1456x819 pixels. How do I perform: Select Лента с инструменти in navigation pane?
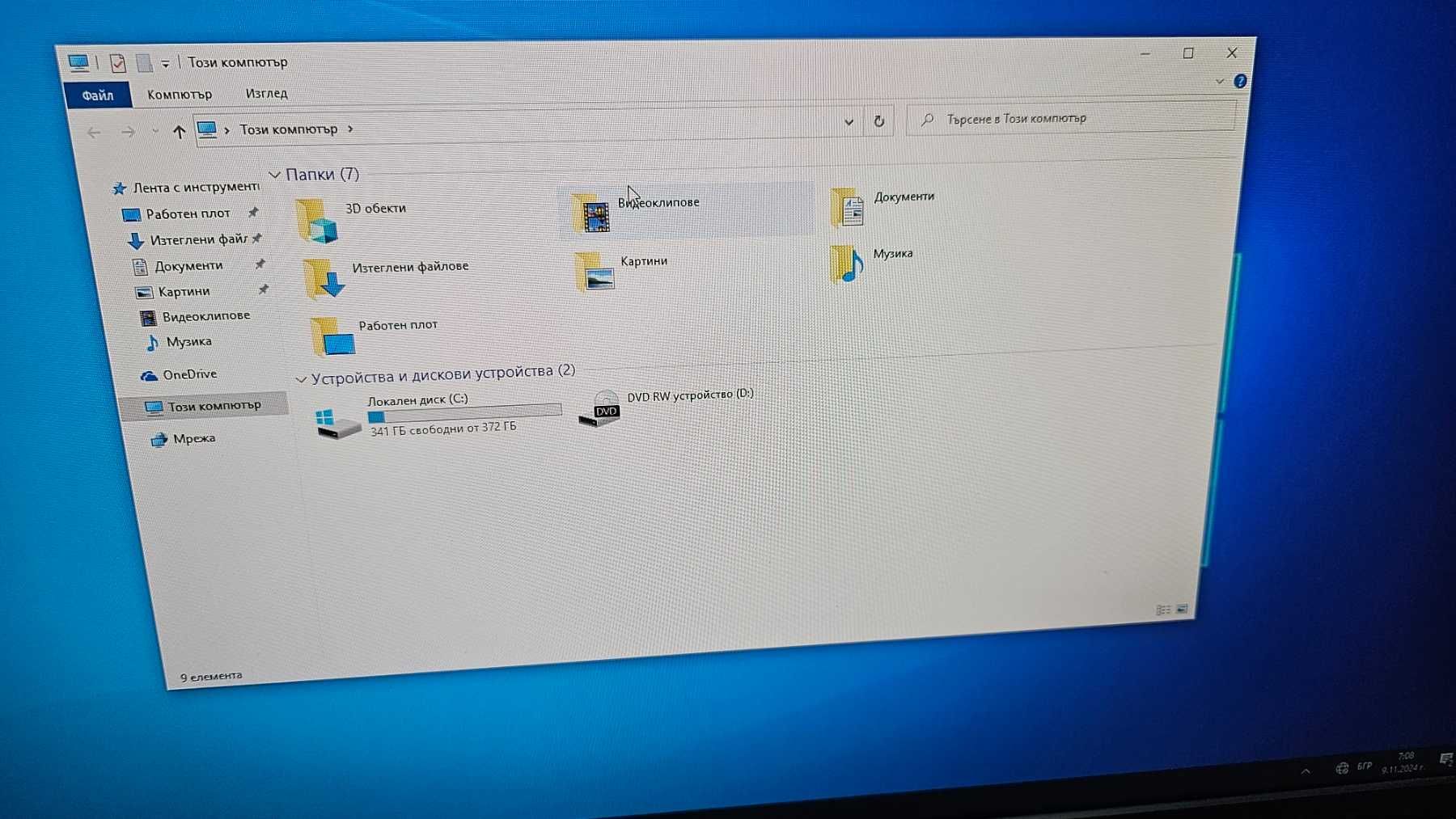pos(186,188)
